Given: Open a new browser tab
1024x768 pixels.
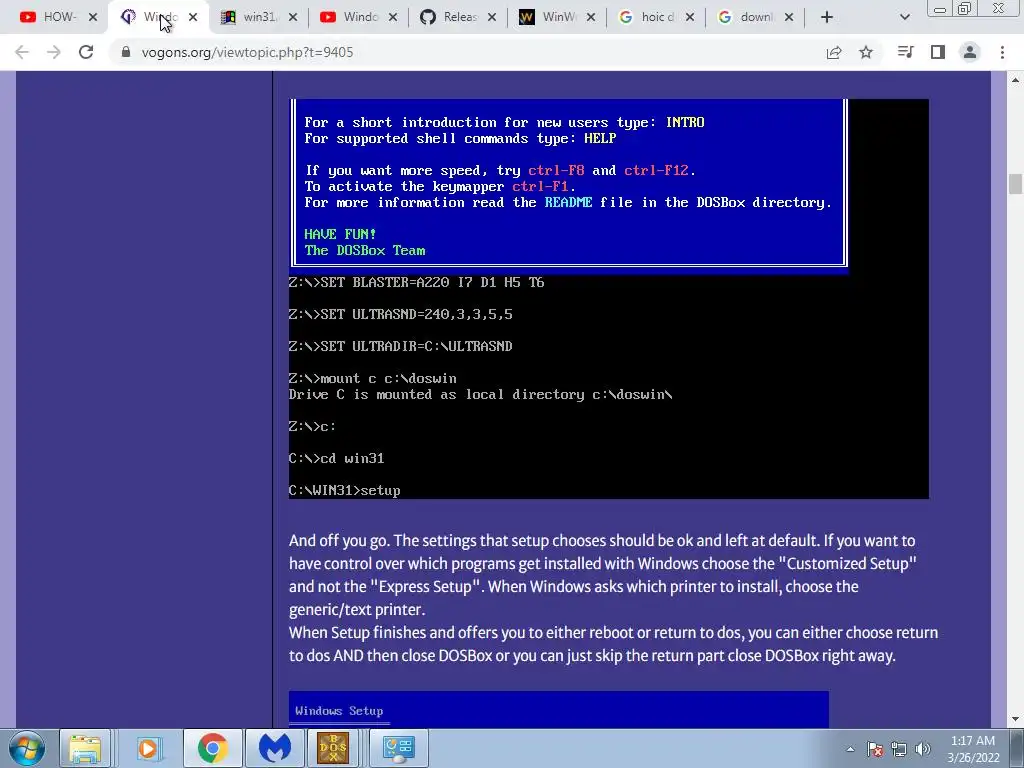Looking at the screenshot, I should [x=827, y=18].
